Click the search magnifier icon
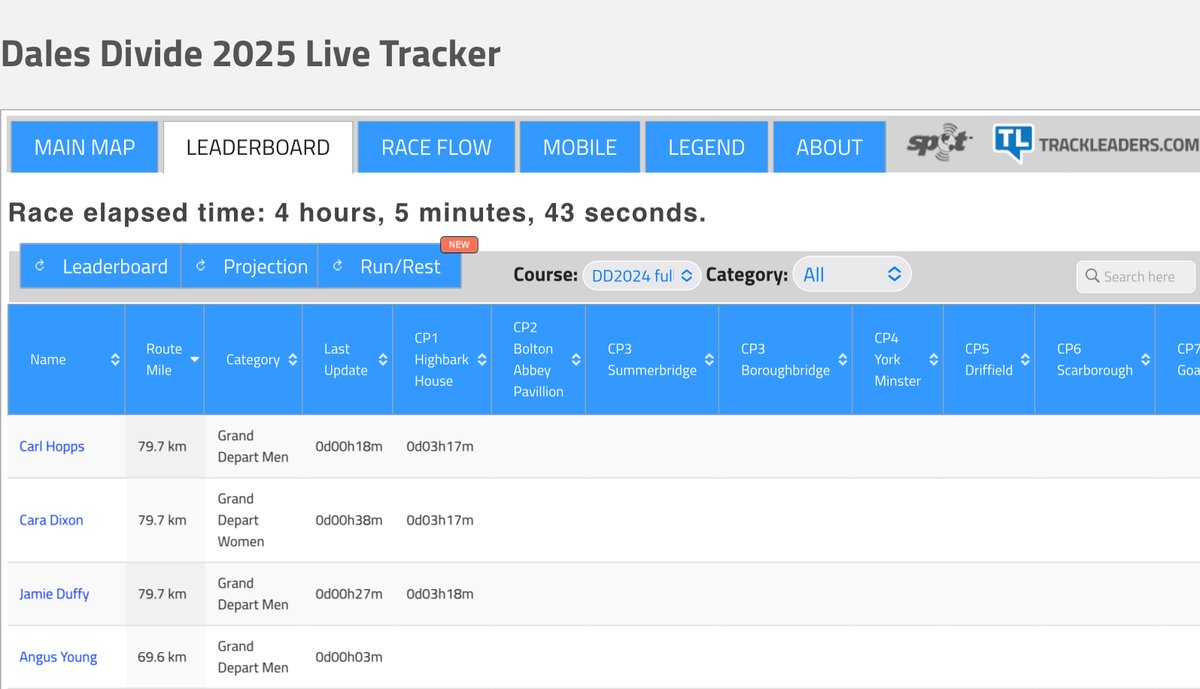This screenshot has width=1200, height=689. click(x=1092, y=277)
